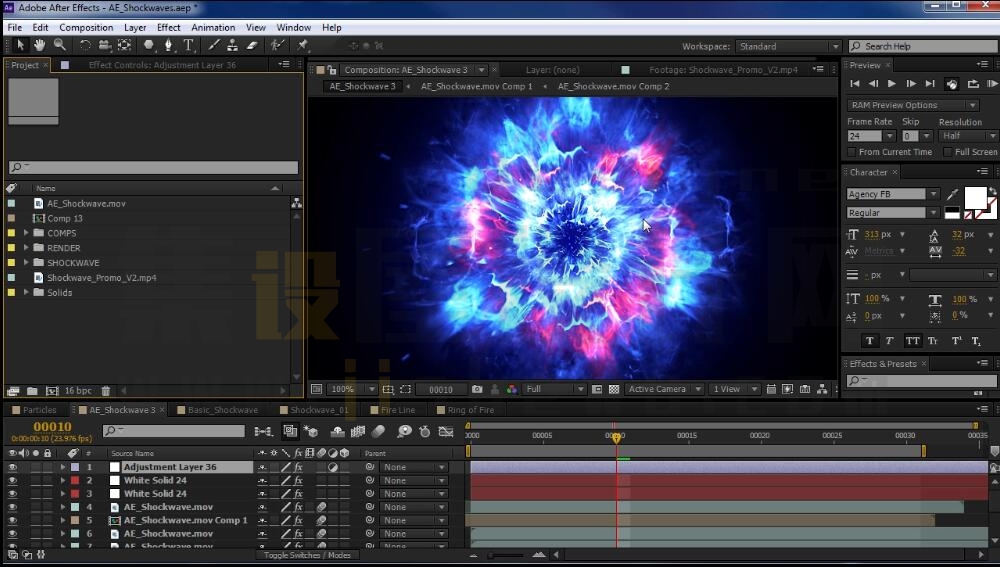Toggle visibility of layer 6 AE_Shockwave.mov
The image size is (1000, 567).
click(x=12, y=534)
